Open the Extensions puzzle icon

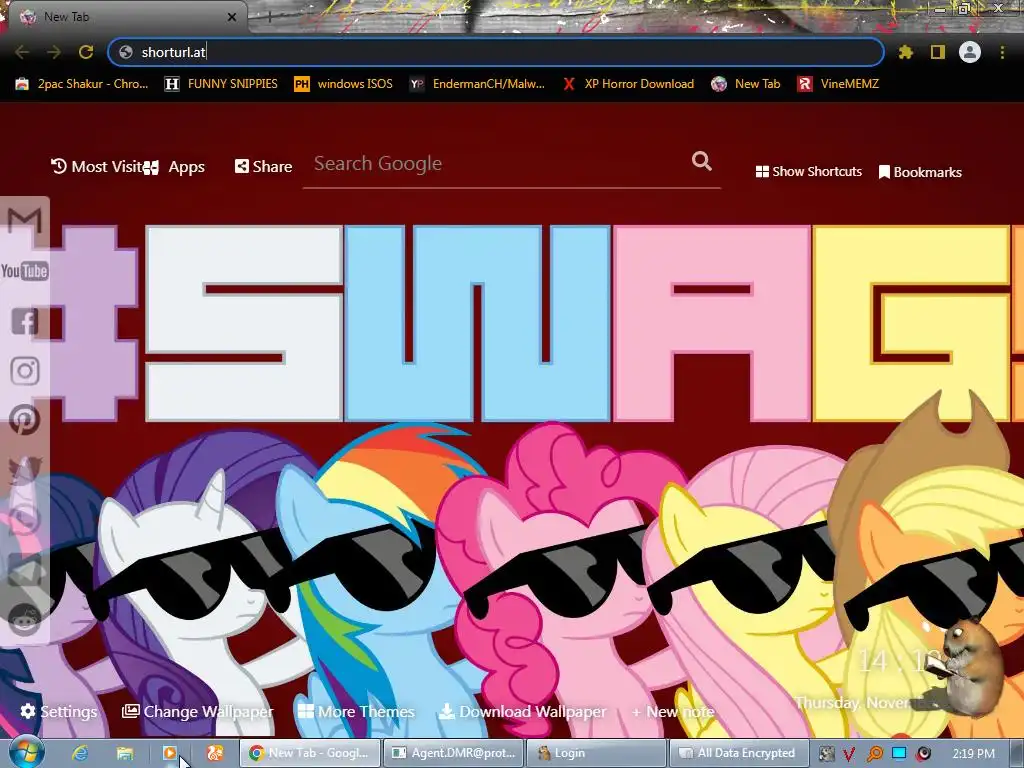(905, 52)
